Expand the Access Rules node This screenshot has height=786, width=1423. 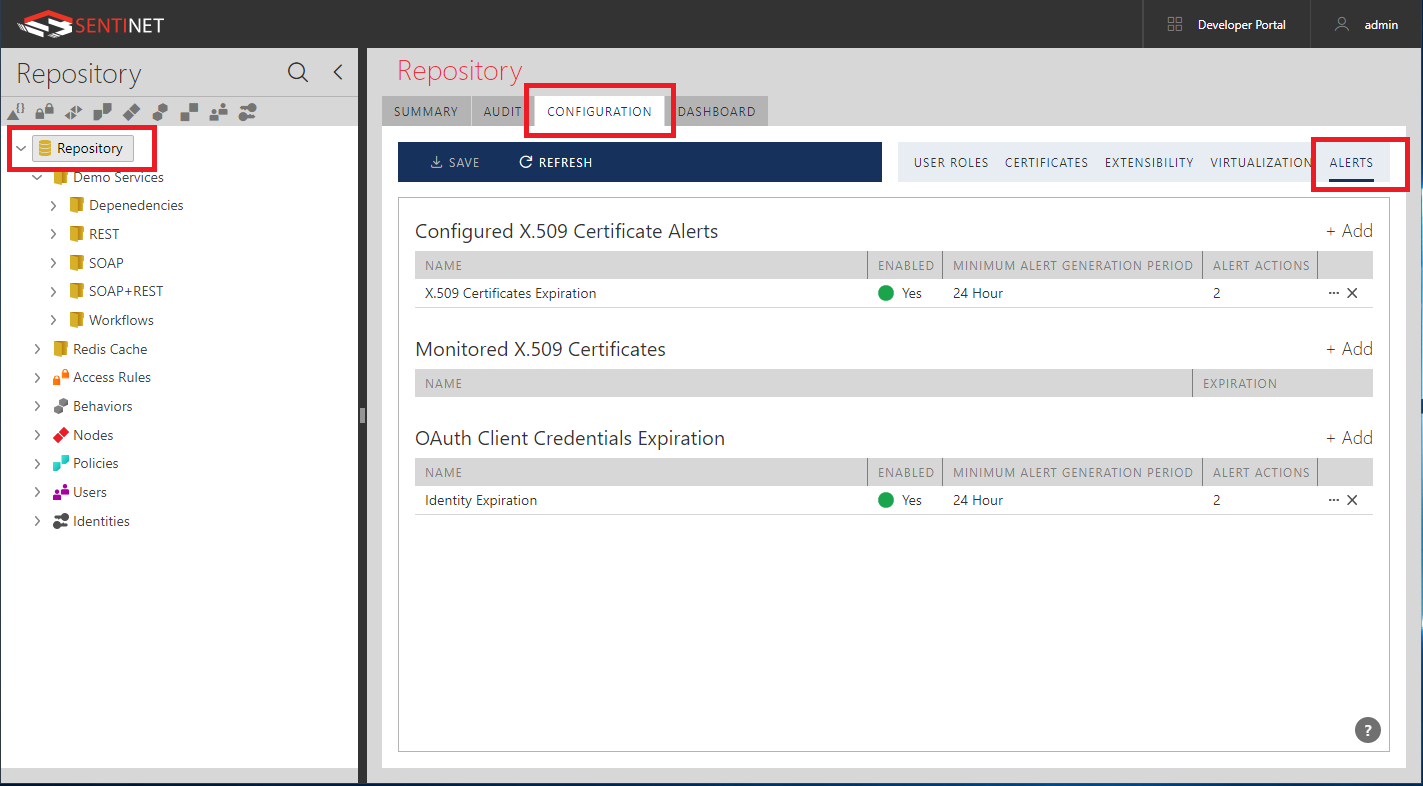tap(37, 377)
